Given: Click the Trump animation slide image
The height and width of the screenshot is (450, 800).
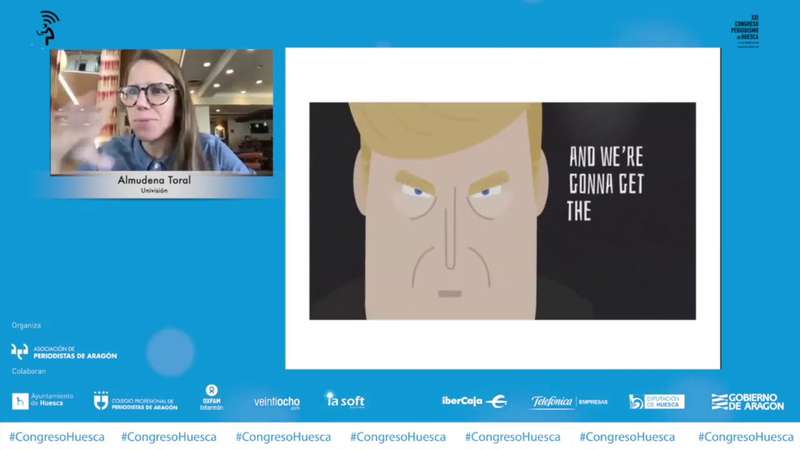Looking at the screenshot, I should (503, 211).
